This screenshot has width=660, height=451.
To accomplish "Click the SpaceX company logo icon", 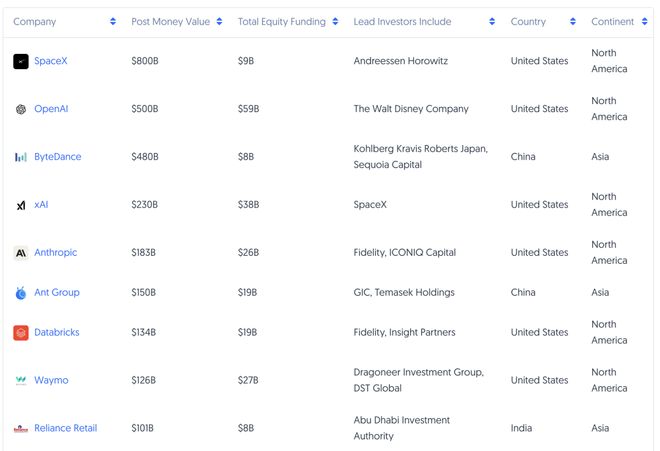I will (x=21, y=62).
